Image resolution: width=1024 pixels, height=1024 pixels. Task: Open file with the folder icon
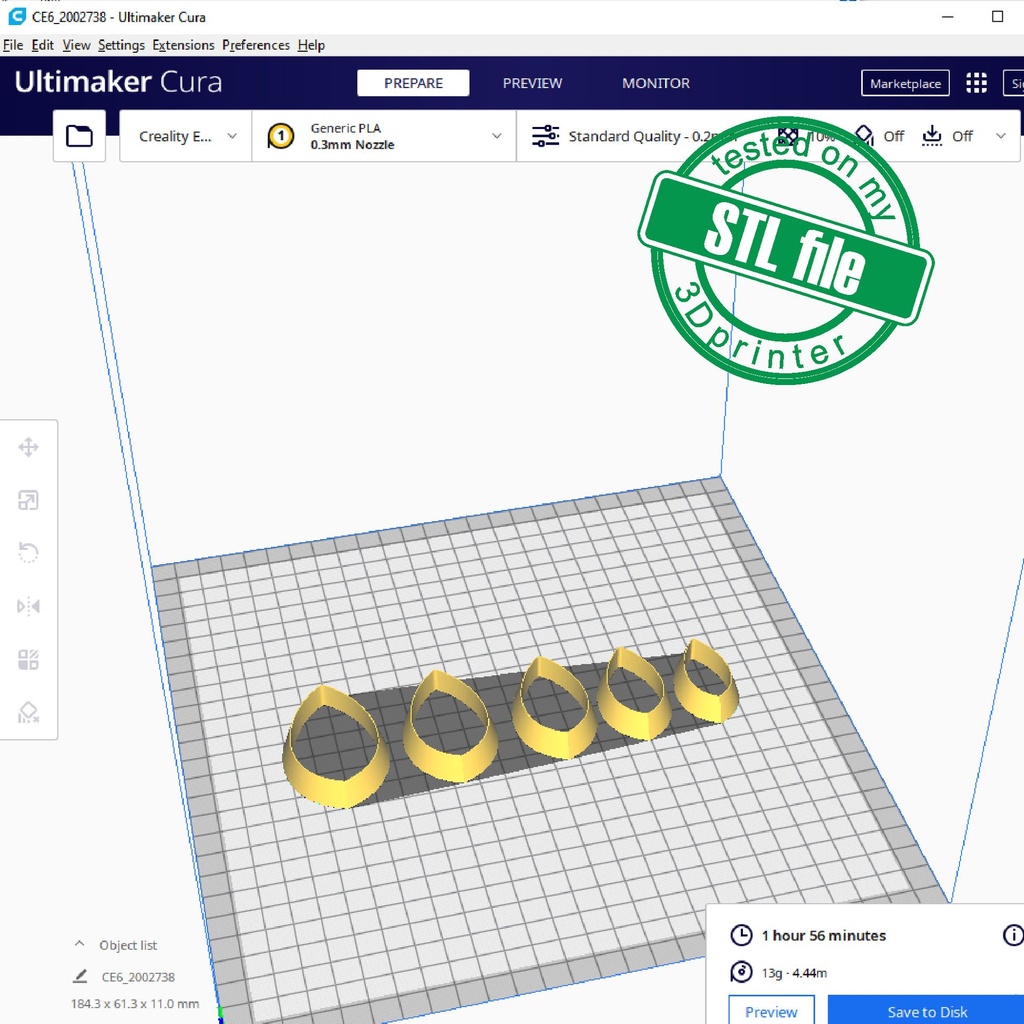coord(79,136)
